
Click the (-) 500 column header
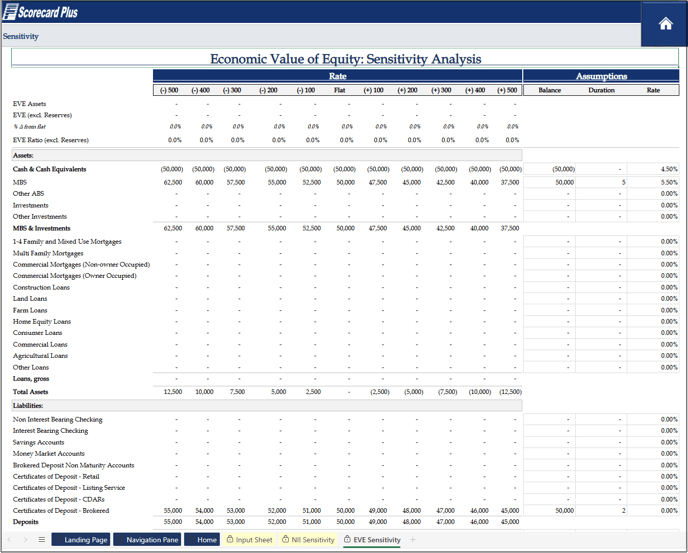[x=169, y=90]
